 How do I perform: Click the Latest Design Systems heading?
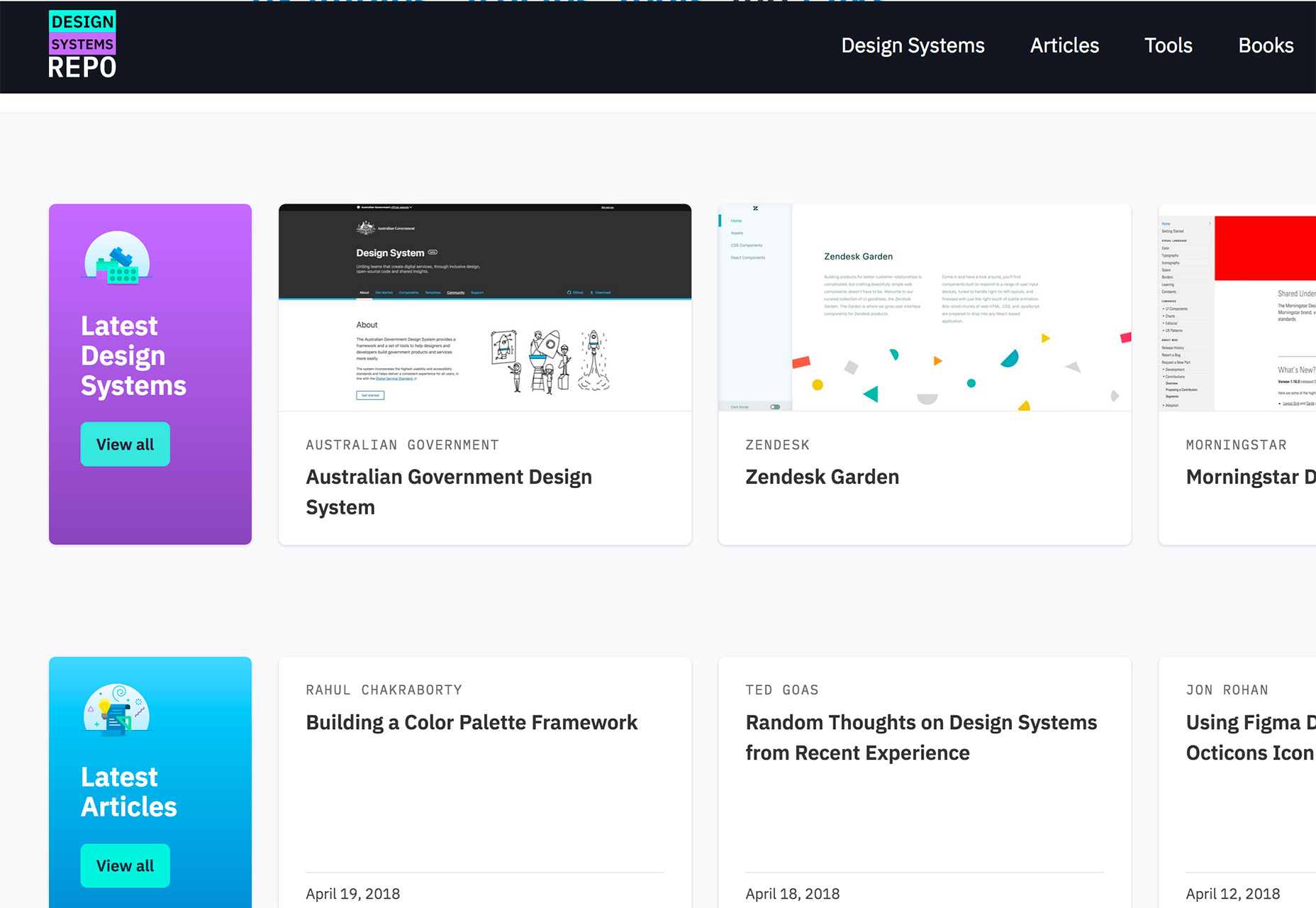tap(133, 355)
